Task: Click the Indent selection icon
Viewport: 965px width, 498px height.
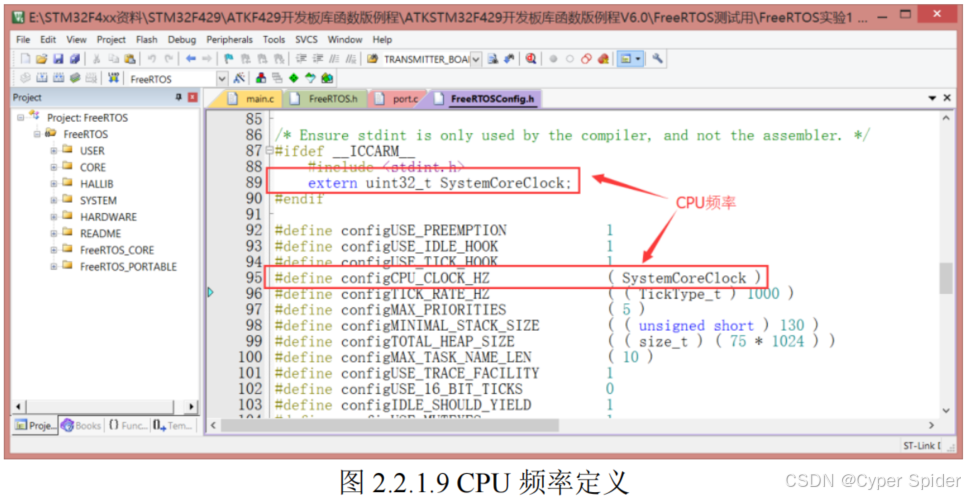Action: point(301,58)
